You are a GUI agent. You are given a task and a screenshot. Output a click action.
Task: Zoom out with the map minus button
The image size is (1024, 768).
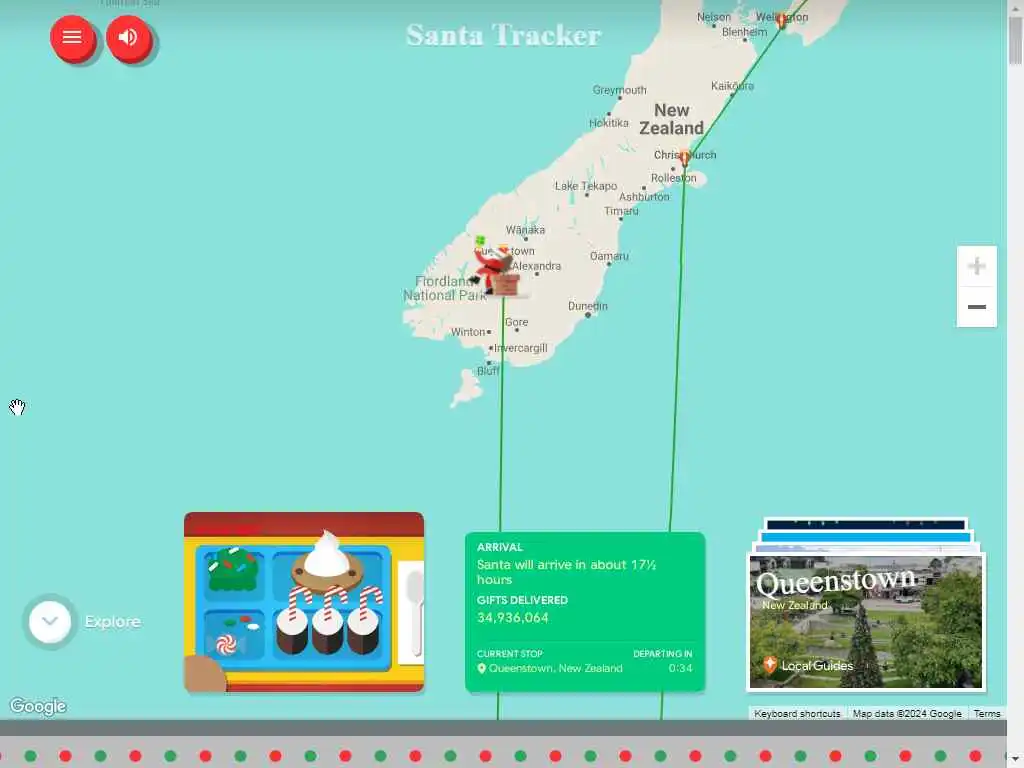976,307
